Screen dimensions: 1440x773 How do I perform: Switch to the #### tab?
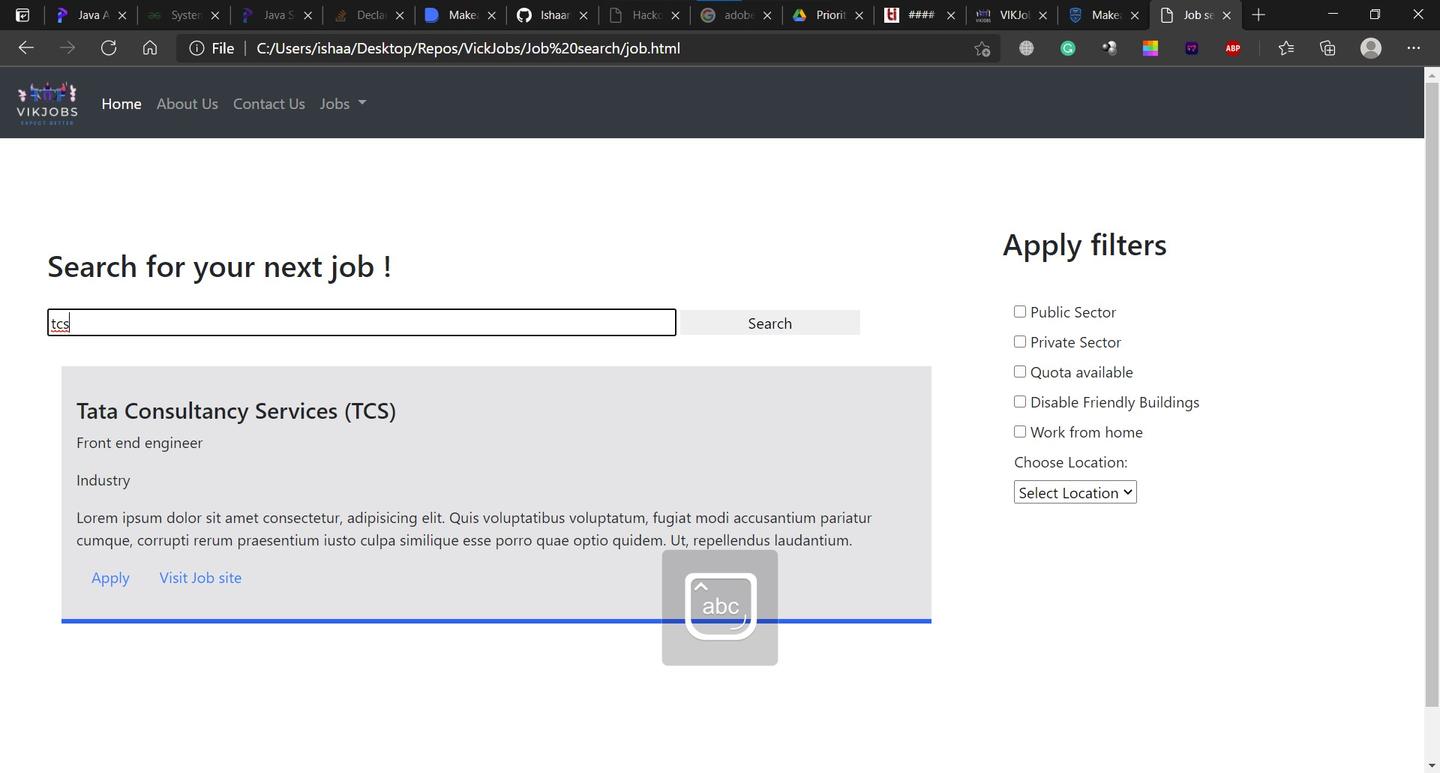pyautogui.click(x=920, y=15)
